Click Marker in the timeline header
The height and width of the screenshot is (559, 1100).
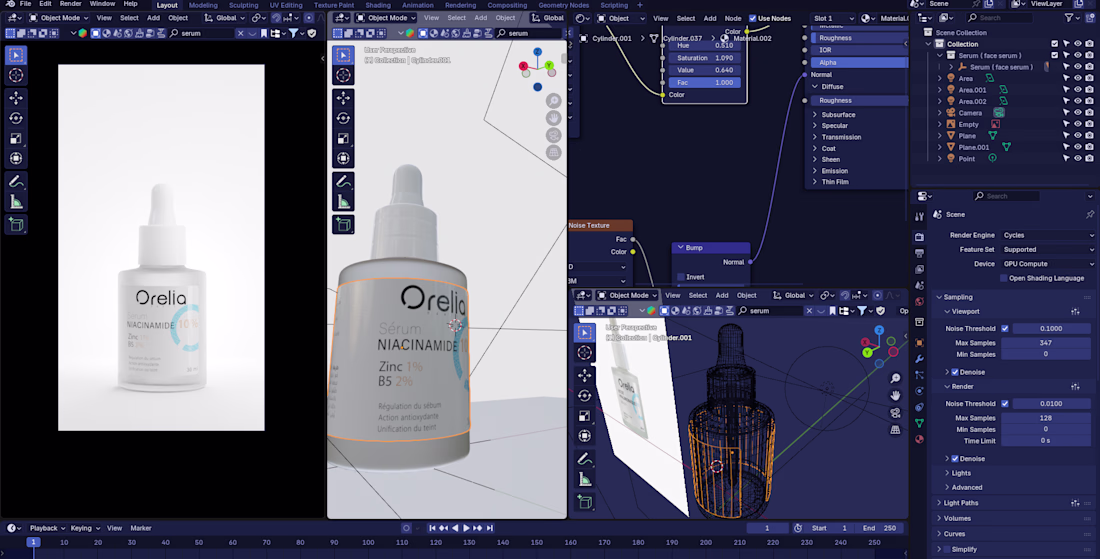pyautogui.click(x=141, y=528)
